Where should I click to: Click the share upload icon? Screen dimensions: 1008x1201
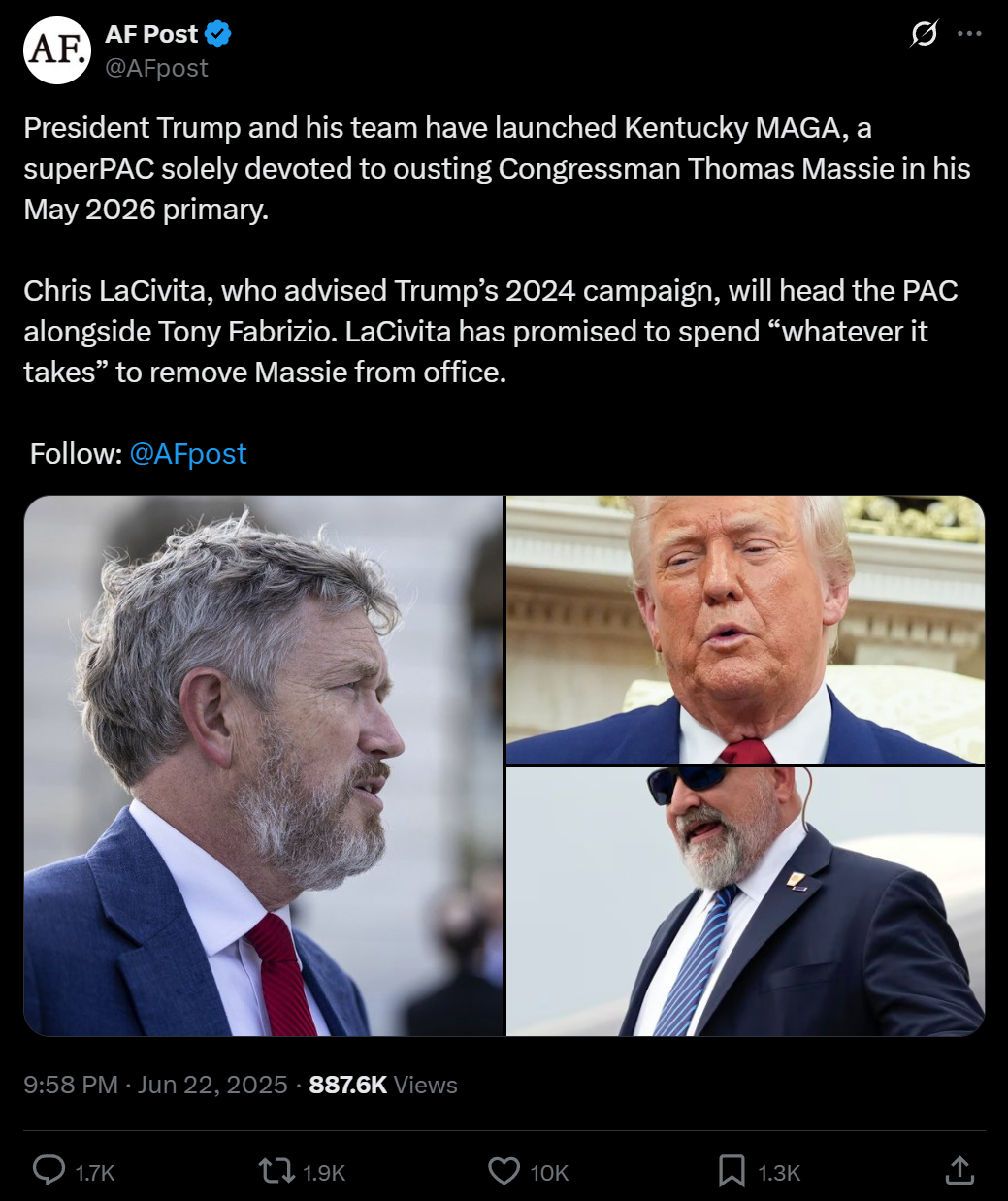959,1171
